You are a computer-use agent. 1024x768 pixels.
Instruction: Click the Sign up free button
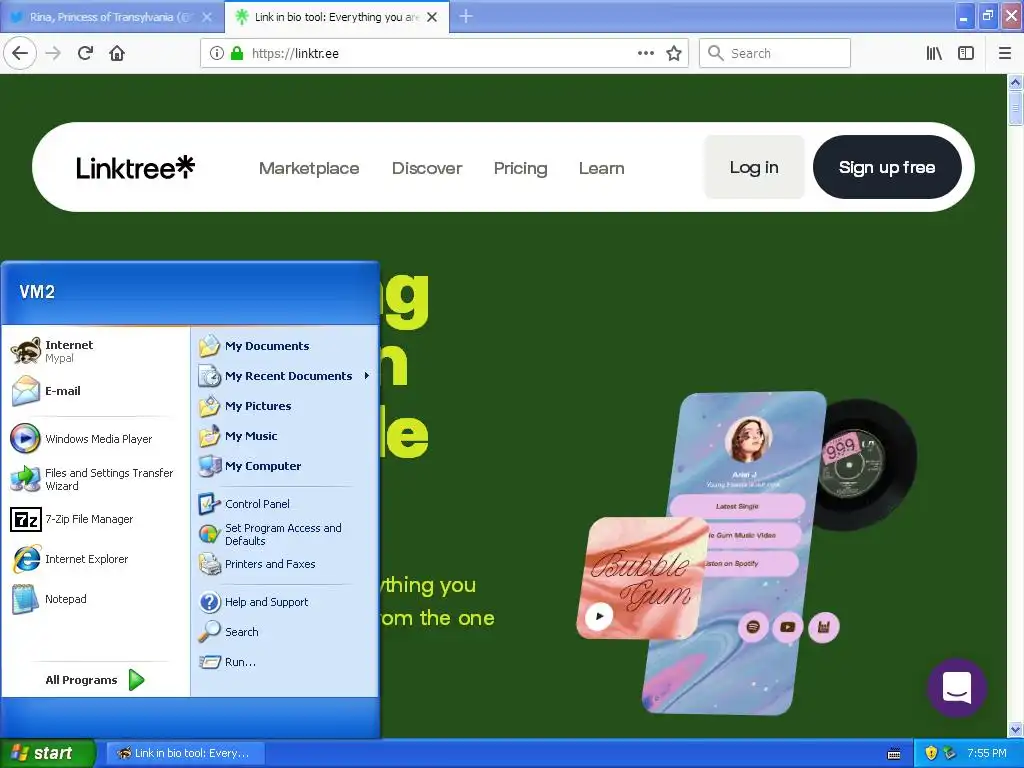click(x=887, y=167)
